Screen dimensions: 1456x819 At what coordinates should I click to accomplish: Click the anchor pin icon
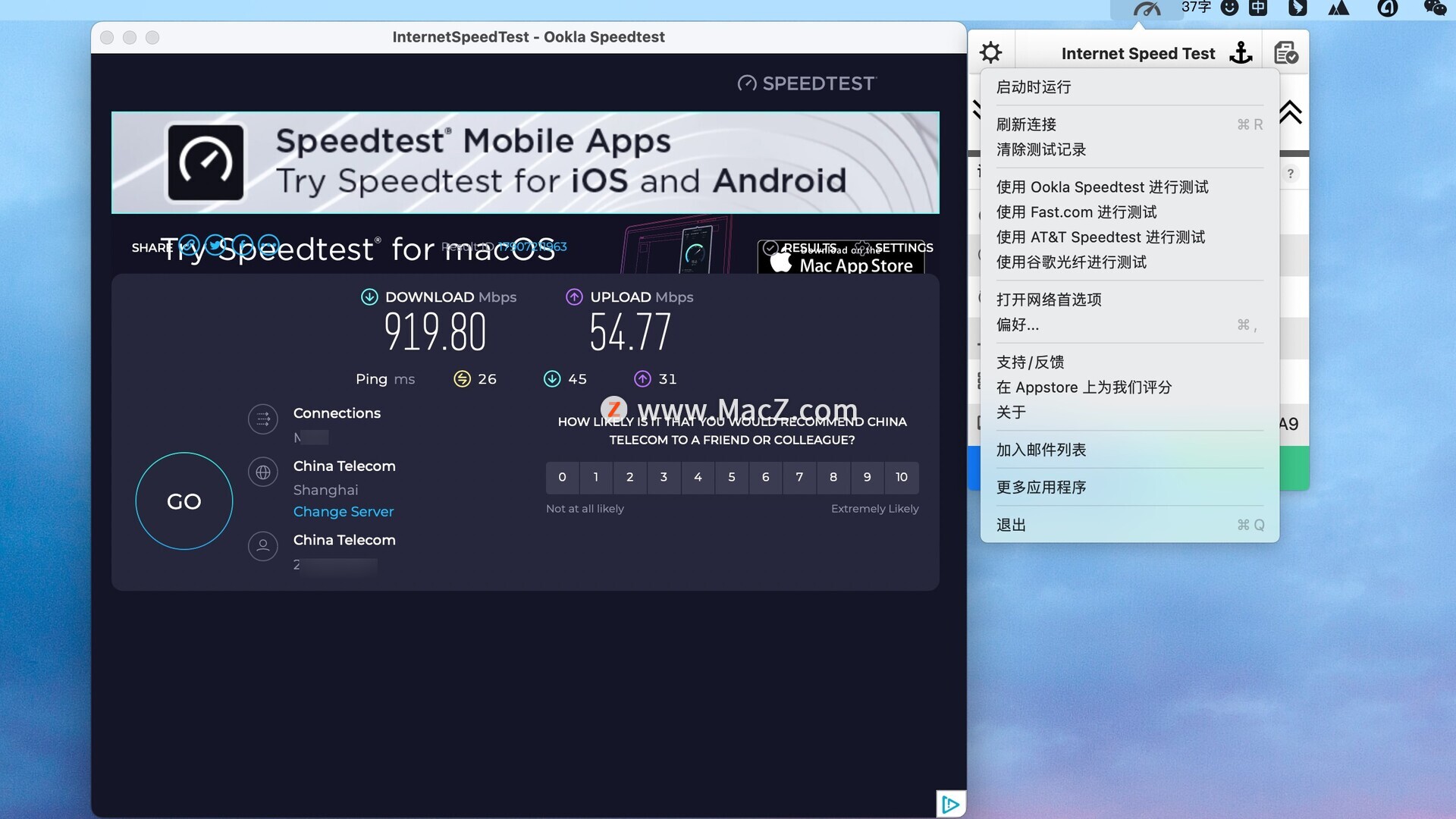tap(1241, 52)
